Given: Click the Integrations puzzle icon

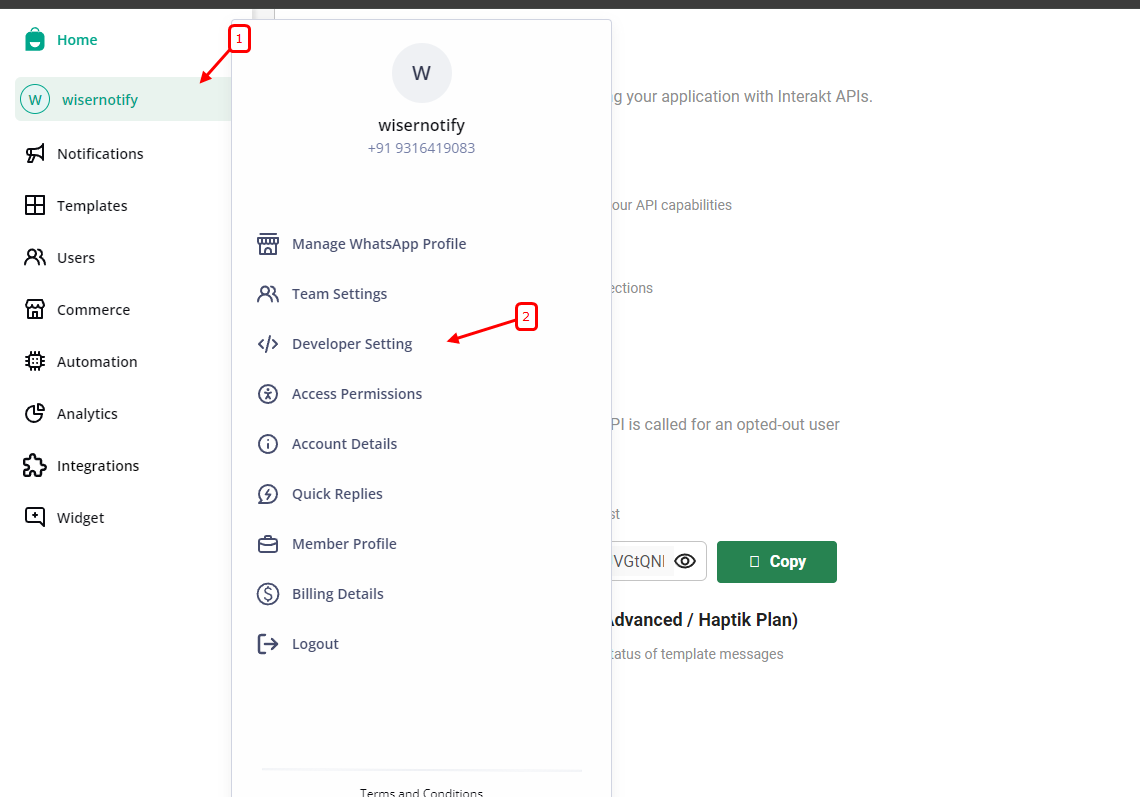Looking at the screenshot, I should [x=34, y=465].
